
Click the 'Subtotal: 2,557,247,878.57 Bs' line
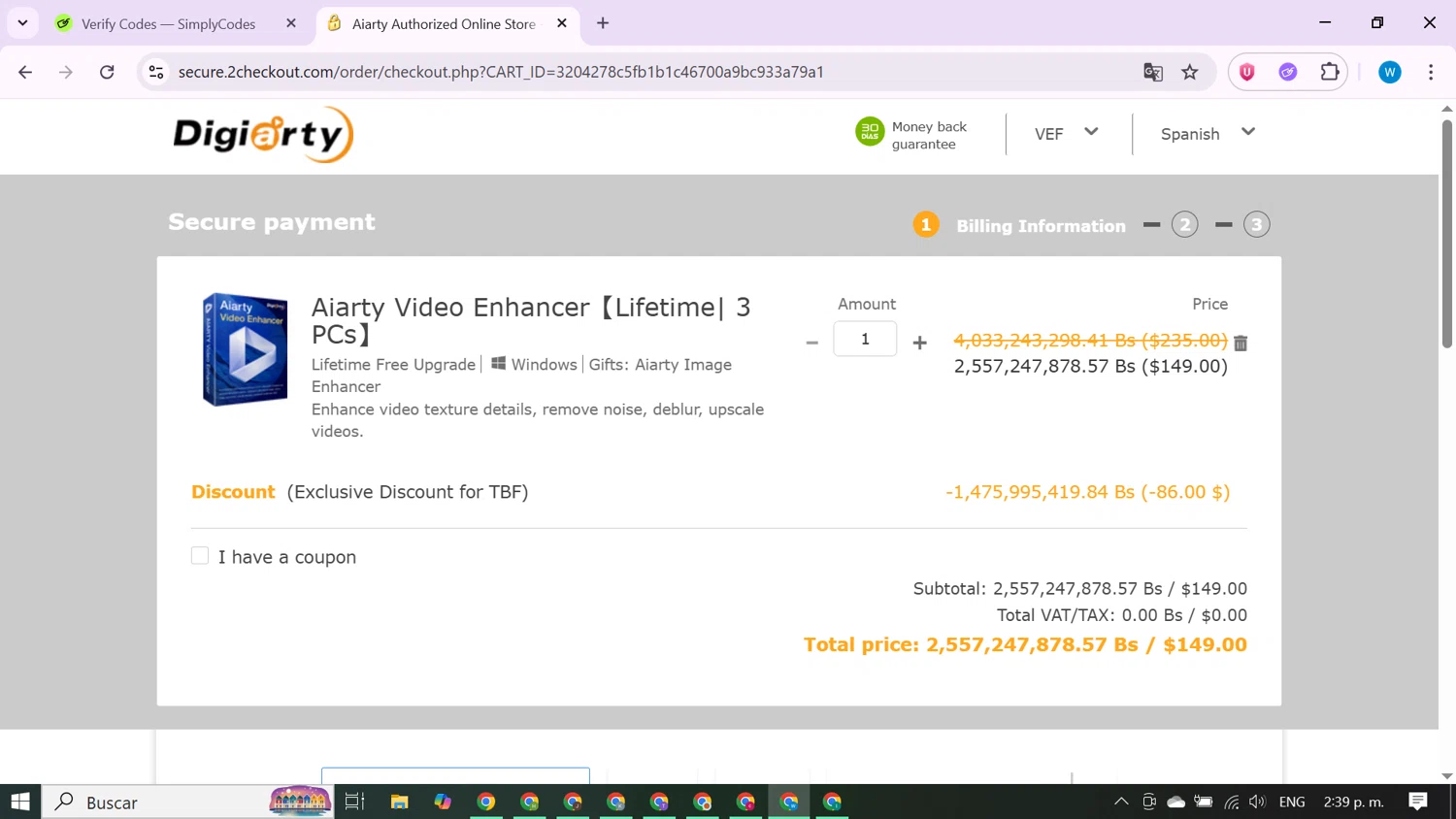coord(1080,588)
